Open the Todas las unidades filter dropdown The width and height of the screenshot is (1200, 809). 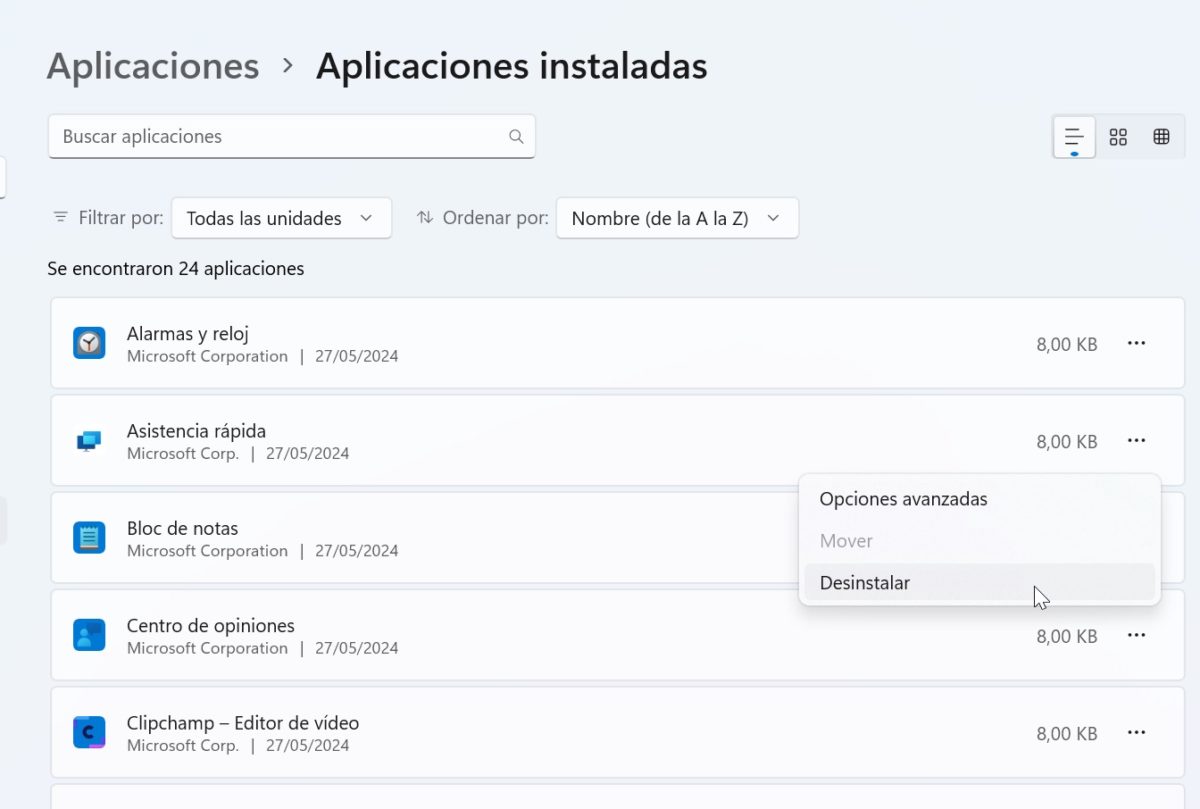281,218
